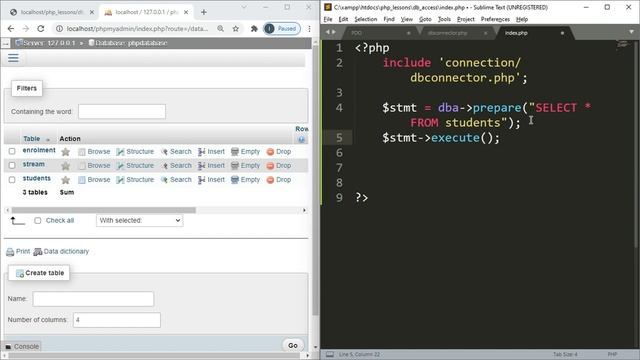
Task: Browse the enrolment table
Action: pos(94,151)
